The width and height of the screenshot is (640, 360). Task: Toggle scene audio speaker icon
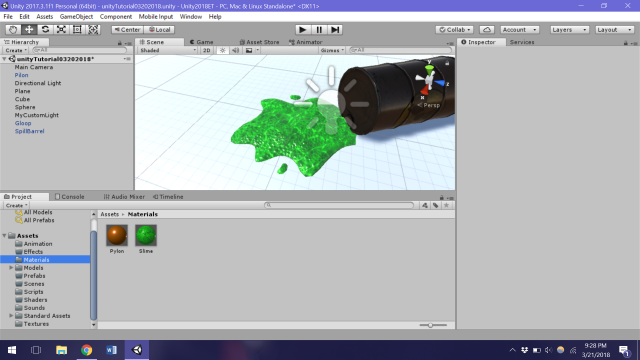click(x=236, y=50)
